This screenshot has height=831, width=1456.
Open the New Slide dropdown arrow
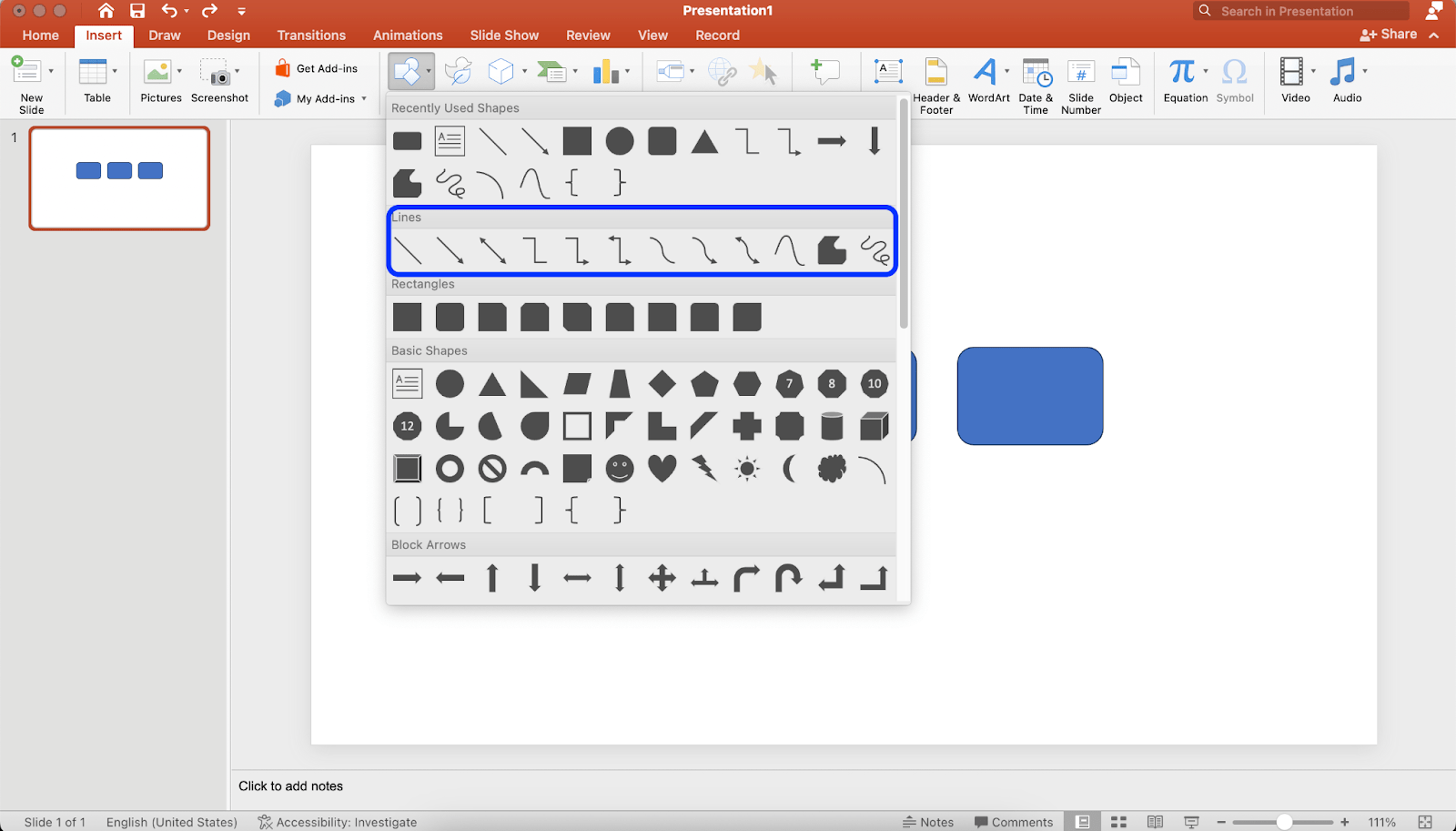point(51,71)
